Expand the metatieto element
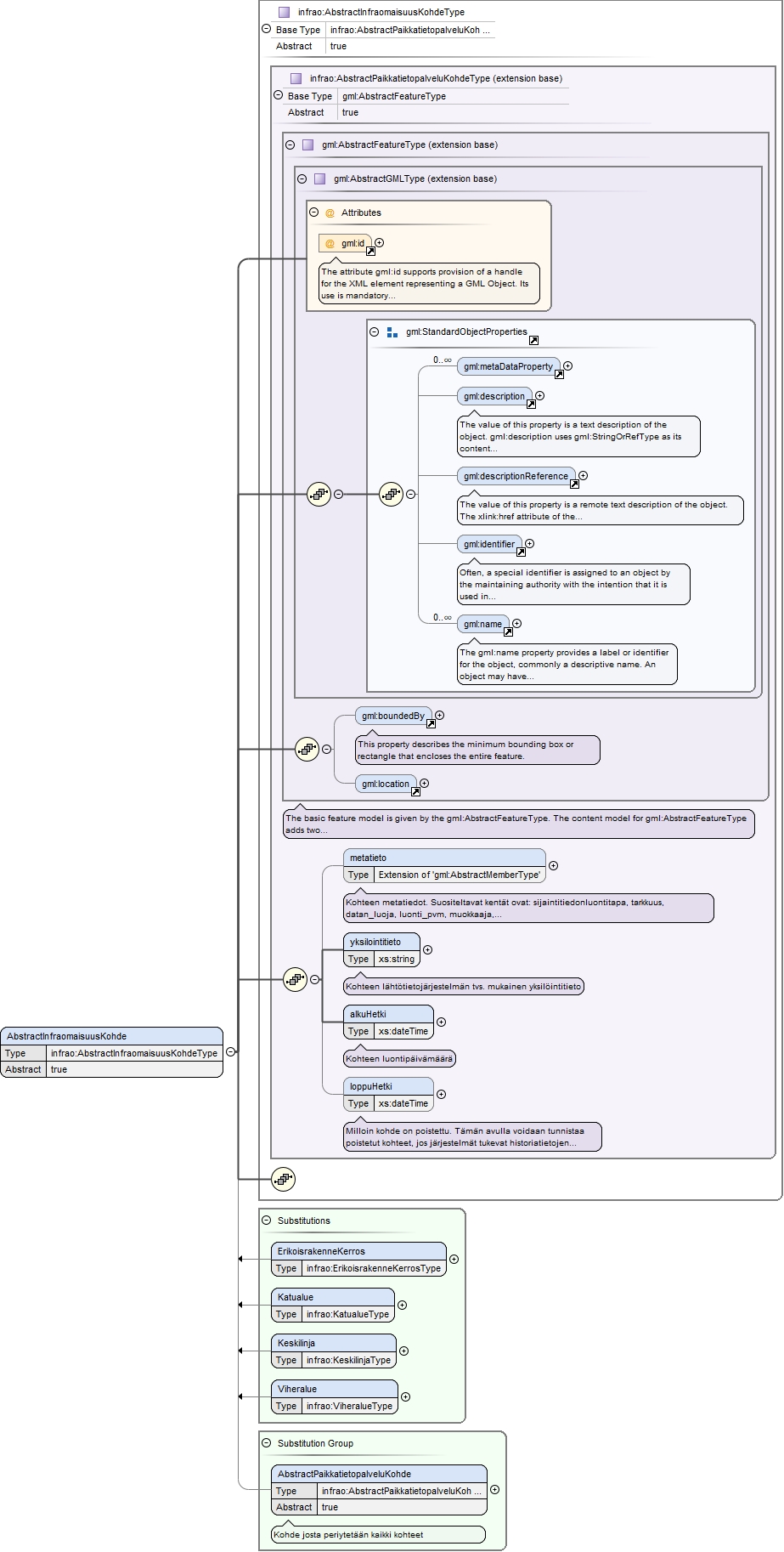The width and height of the screenshot is (784, 1552). tap(553, 865)
